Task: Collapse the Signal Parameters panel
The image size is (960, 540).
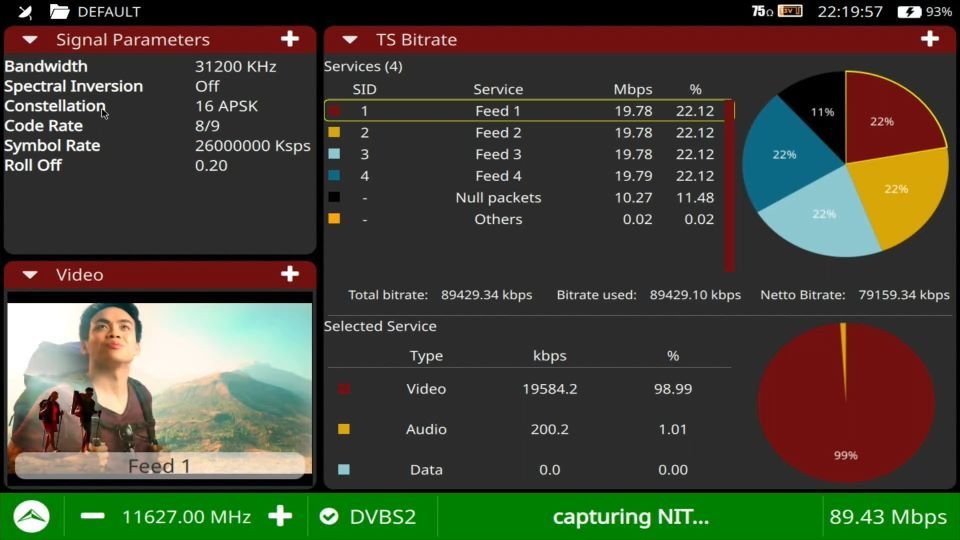Action: (30, 40)
